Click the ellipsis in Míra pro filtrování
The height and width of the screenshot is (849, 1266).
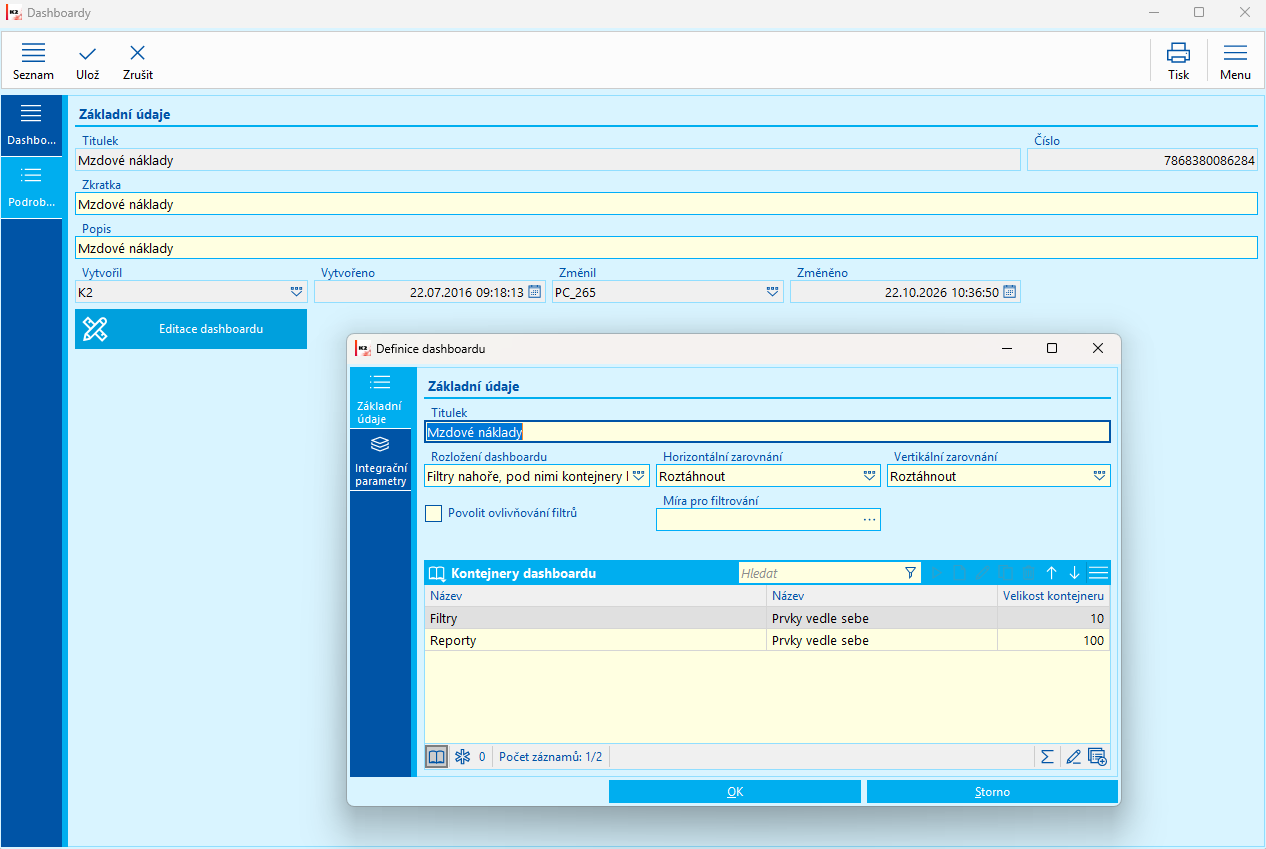[869, 520]
